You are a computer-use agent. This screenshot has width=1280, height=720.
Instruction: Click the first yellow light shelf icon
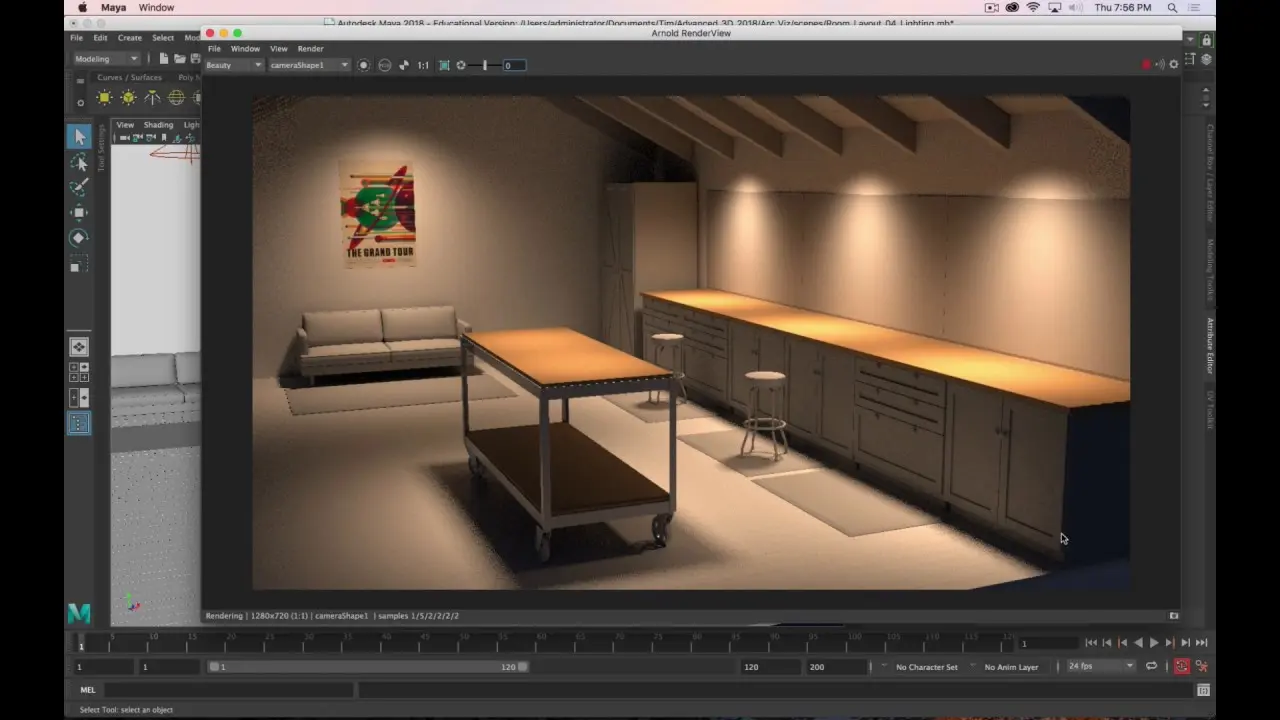click(104, 97)
